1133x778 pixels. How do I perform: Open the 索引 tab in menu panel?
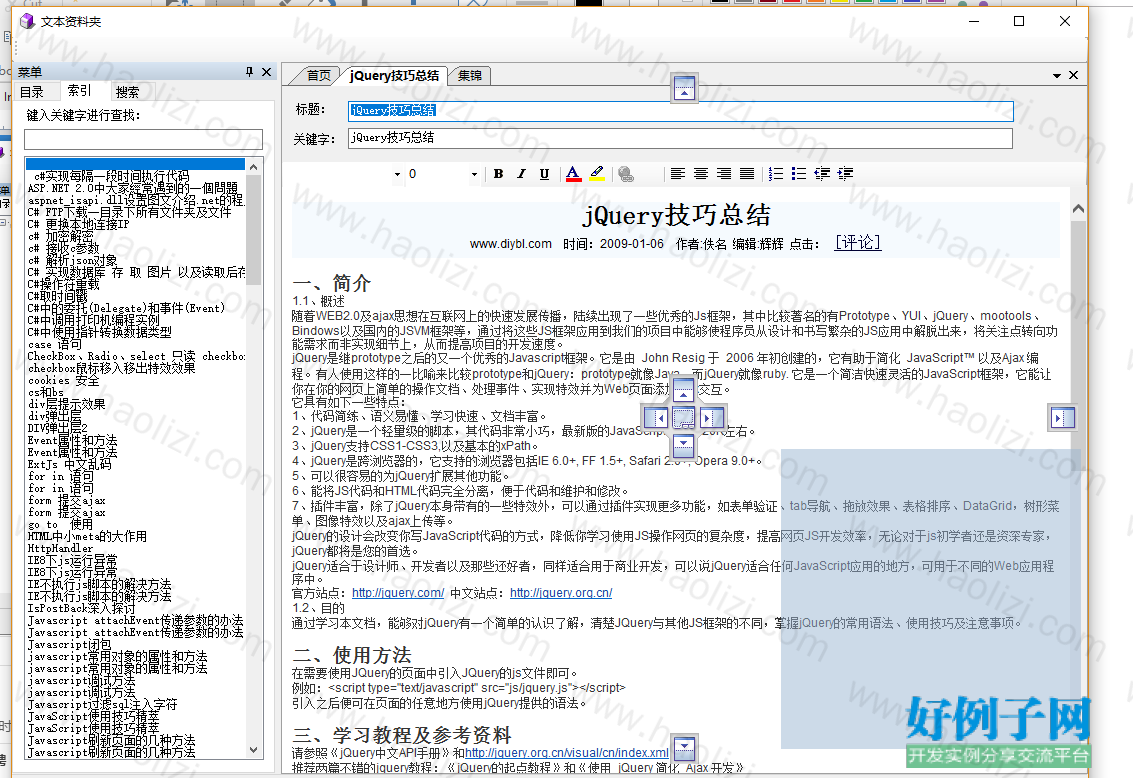point(79,90)
